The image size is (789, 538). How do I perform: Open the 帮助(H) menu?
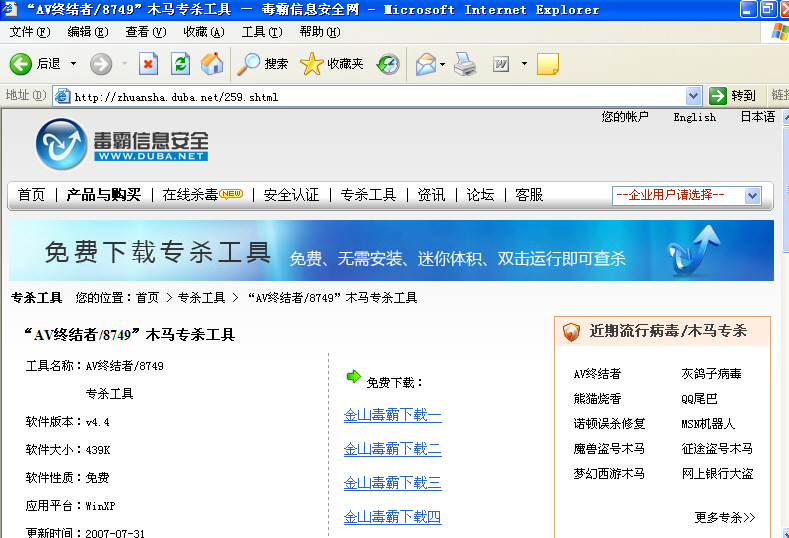pyautogui.click(x=320, y=32)
